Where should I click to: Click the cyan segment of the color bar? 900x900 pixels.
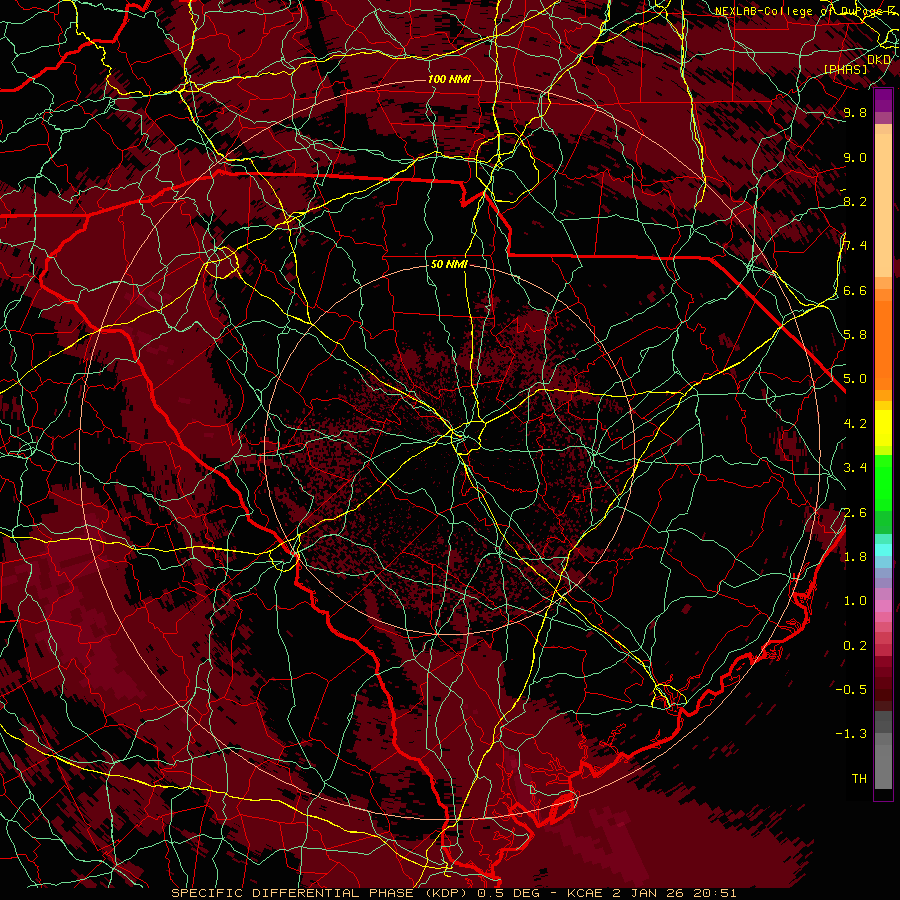point(883,550)
